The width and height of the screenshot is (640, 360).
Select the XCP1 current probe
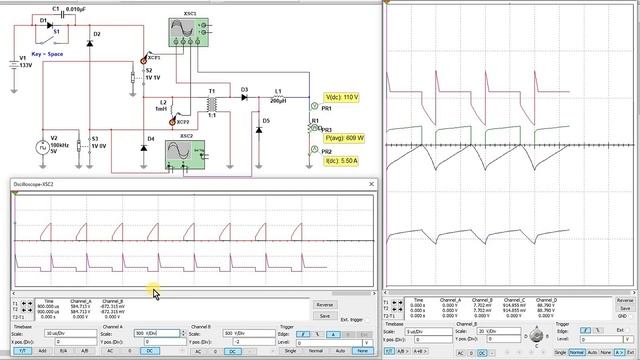144,60
